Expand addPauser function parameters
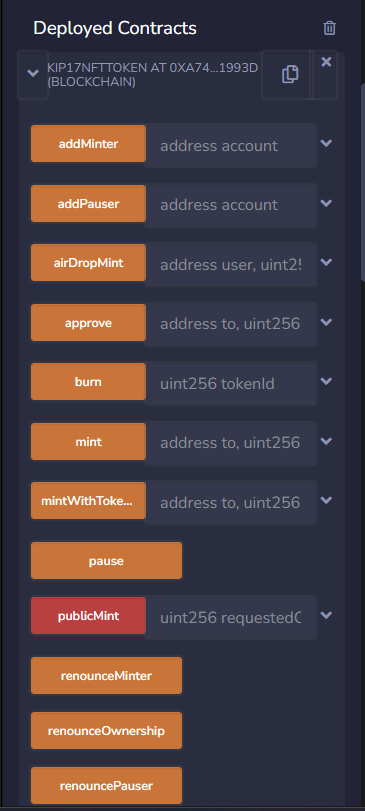The image size is (365, 811). [x=326, y=203]
